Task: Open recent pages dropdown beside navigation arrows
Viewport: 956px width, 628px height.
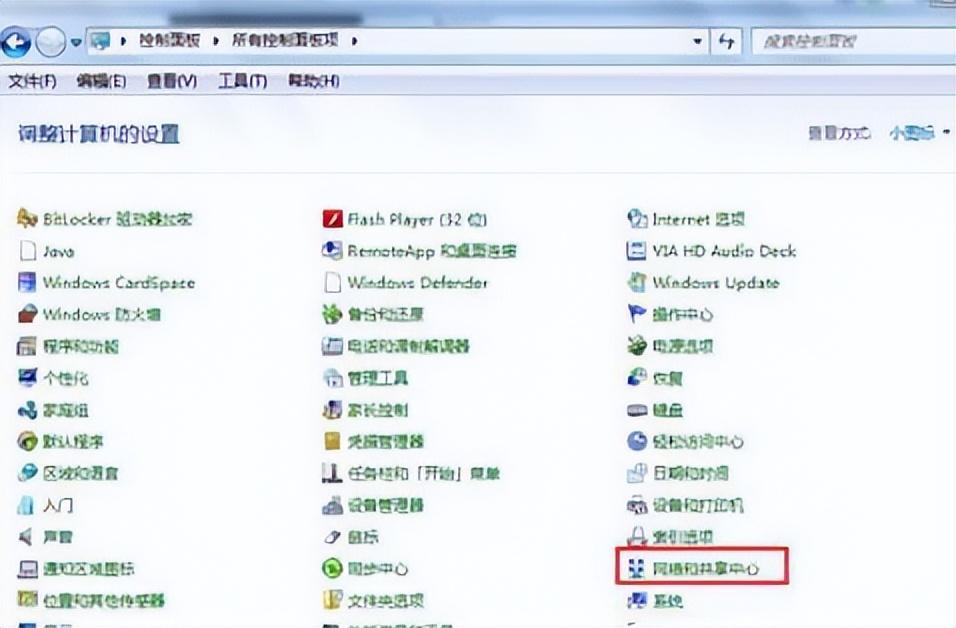Action: [76, 43]
